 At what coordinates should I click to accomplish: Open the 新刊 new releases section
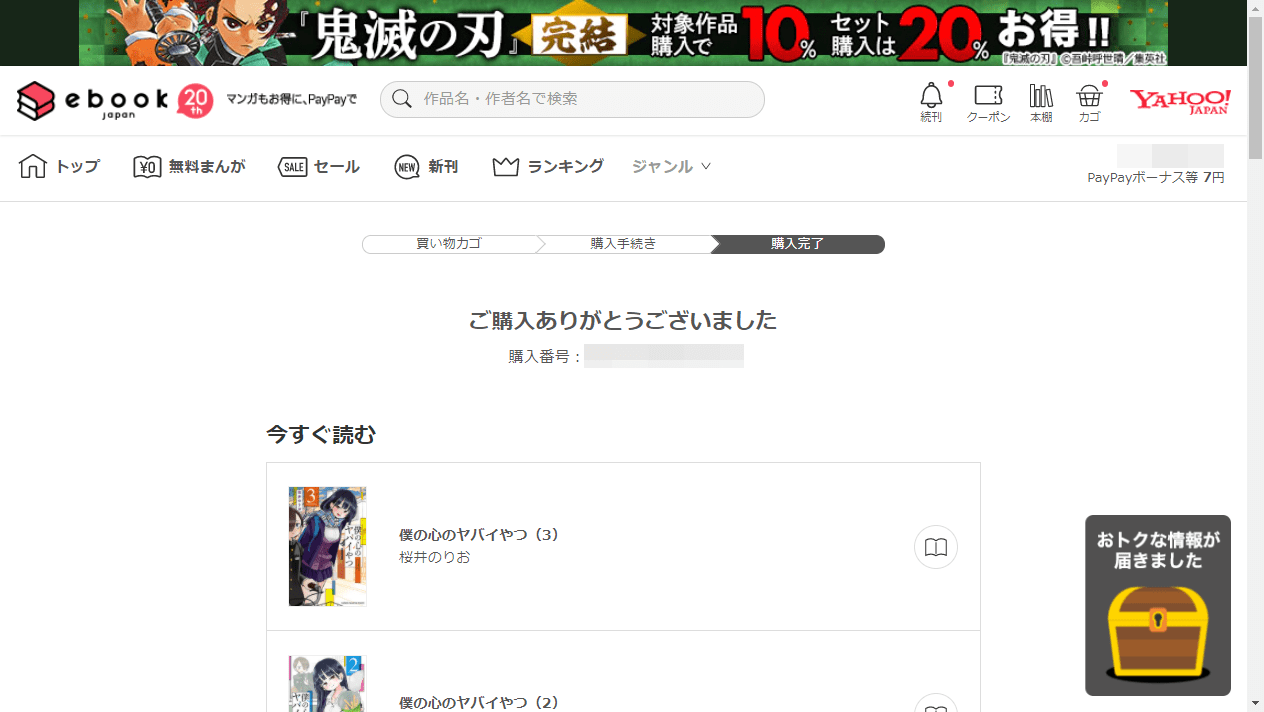(426, 167)
